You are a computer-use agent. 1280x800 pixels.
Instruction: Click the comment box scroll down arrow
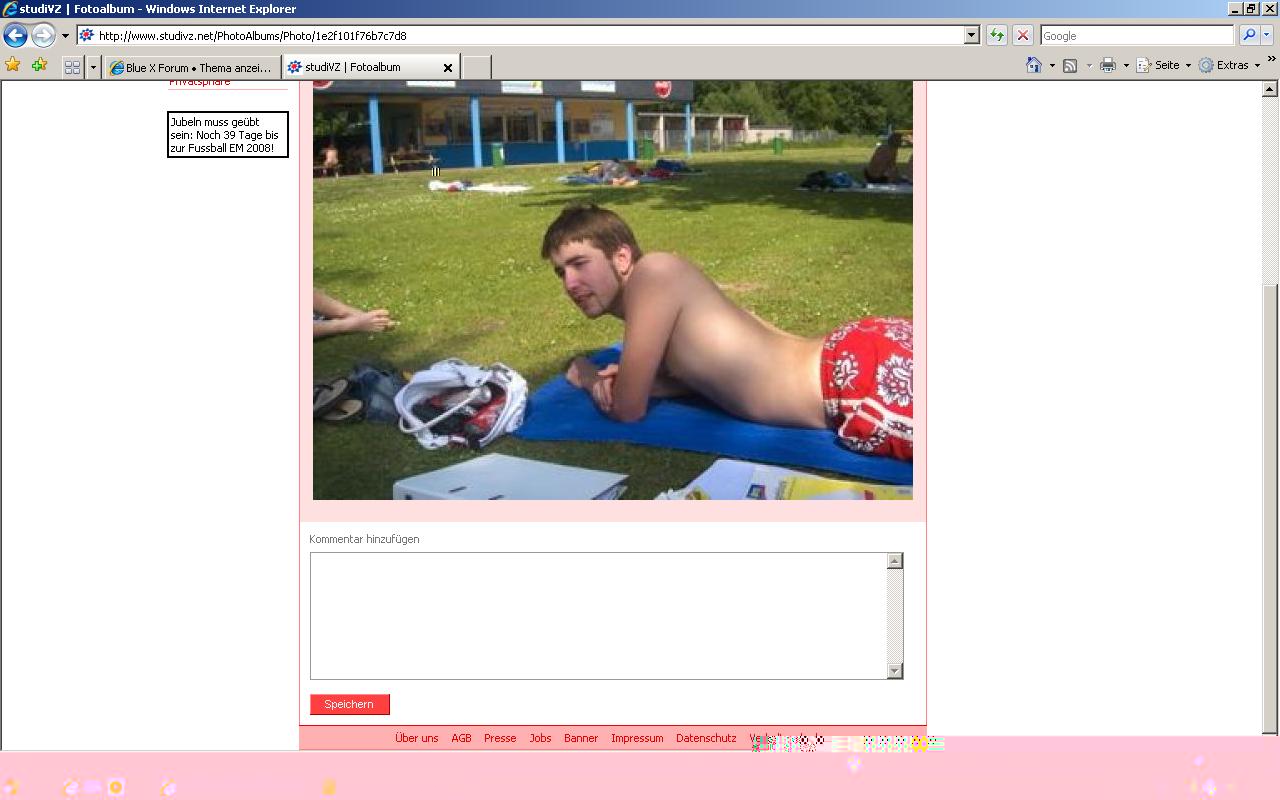click(895, 671)
